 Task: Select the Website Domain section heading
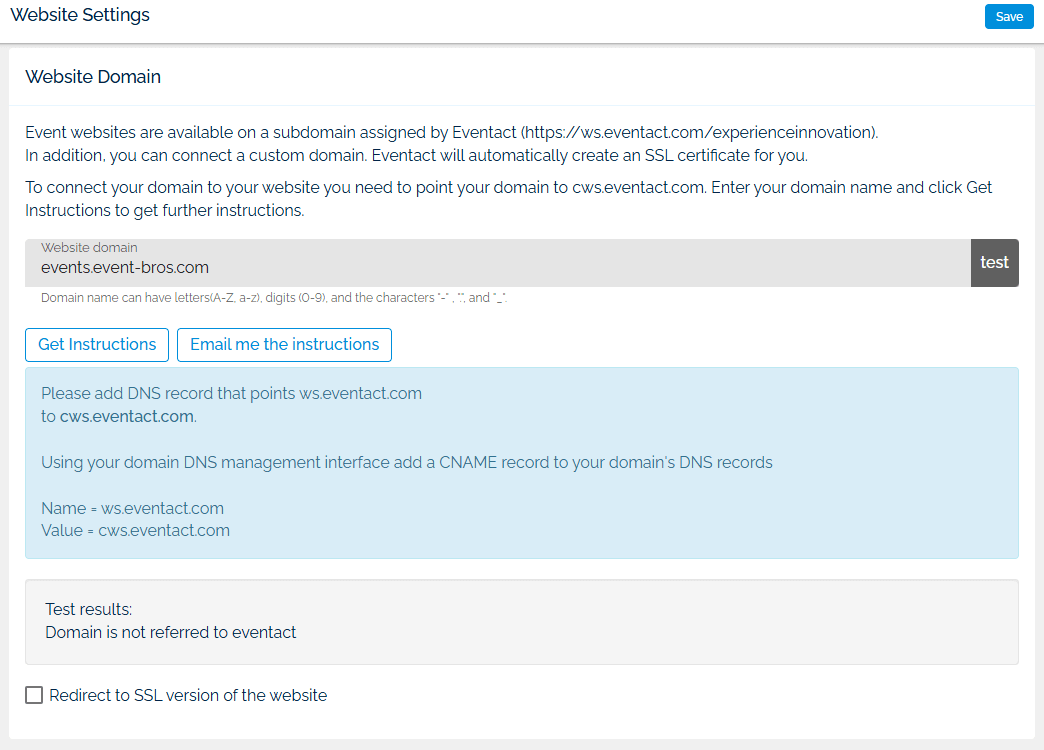click(93, 77)
